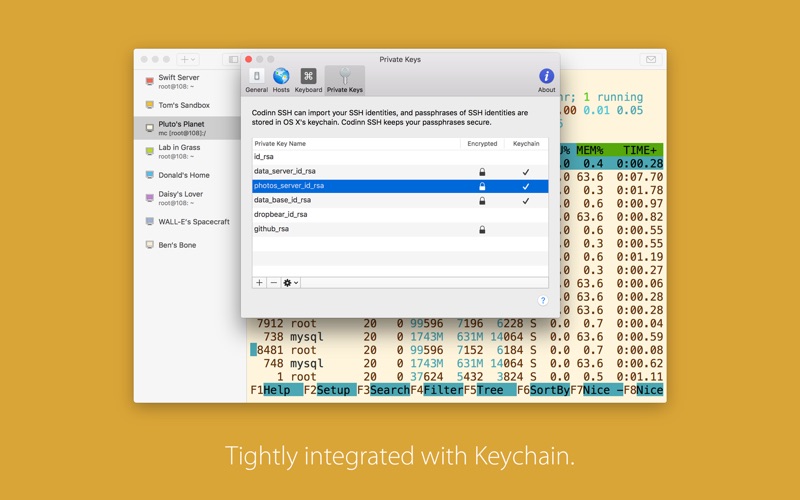Click the Tom's Sandbox yellow monitor icon
This screenshot has height=500, width=800.
149,105
